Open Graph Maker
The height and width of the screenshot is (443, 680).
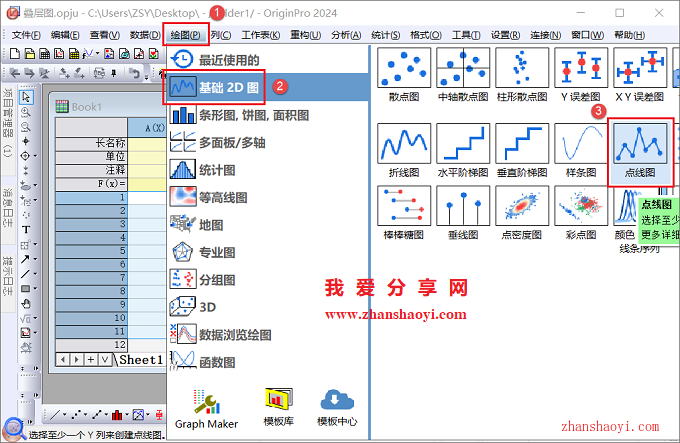pyautogui.click(x=206, y=409)
